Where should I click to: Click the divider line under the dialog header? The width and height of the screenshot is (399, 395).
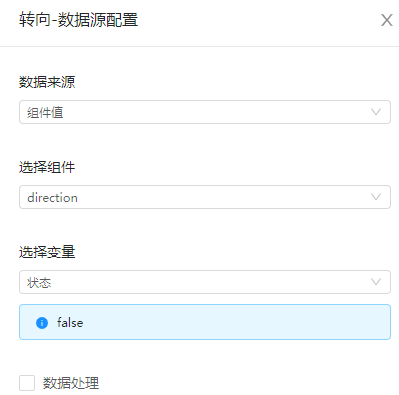pyautogui.click(x=199, y=46)
